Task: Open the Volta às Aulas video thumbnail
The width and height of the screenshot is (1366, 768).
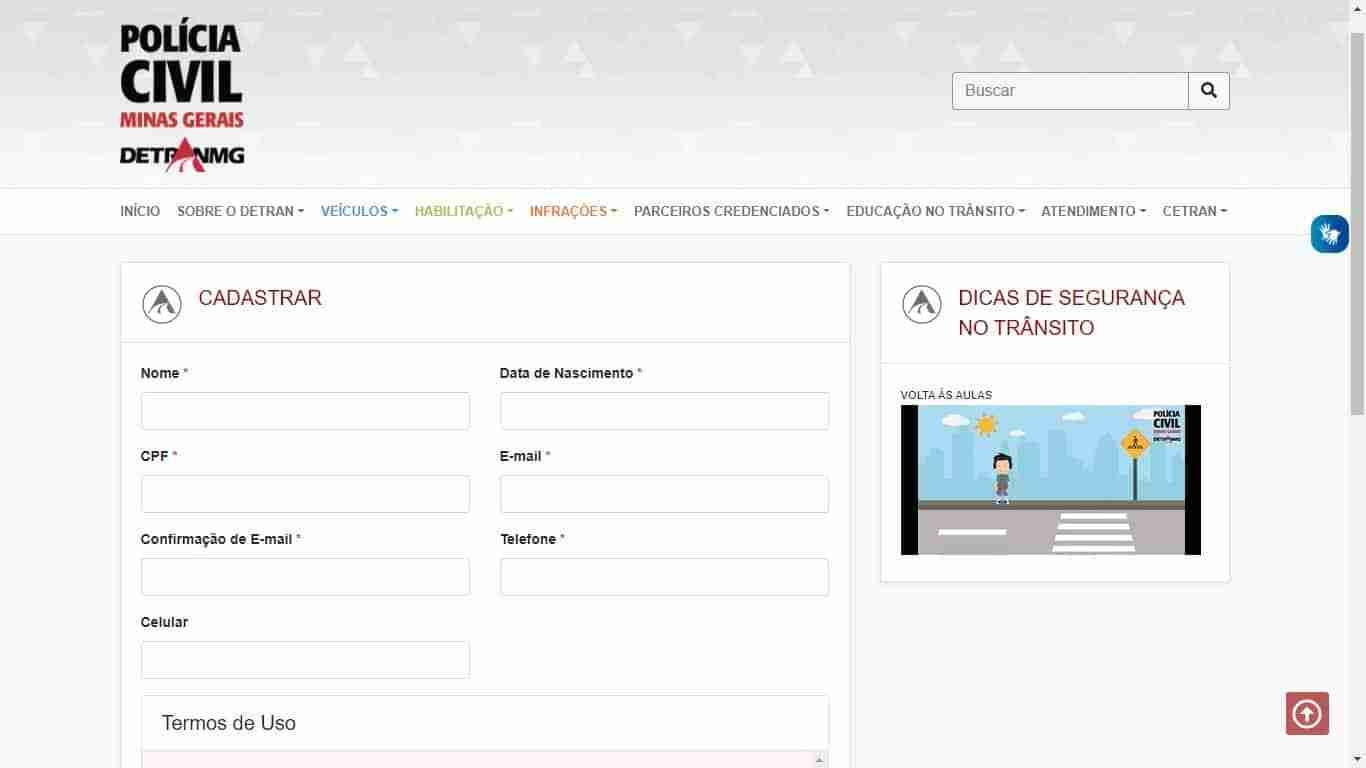Action: coord(1051,480)
